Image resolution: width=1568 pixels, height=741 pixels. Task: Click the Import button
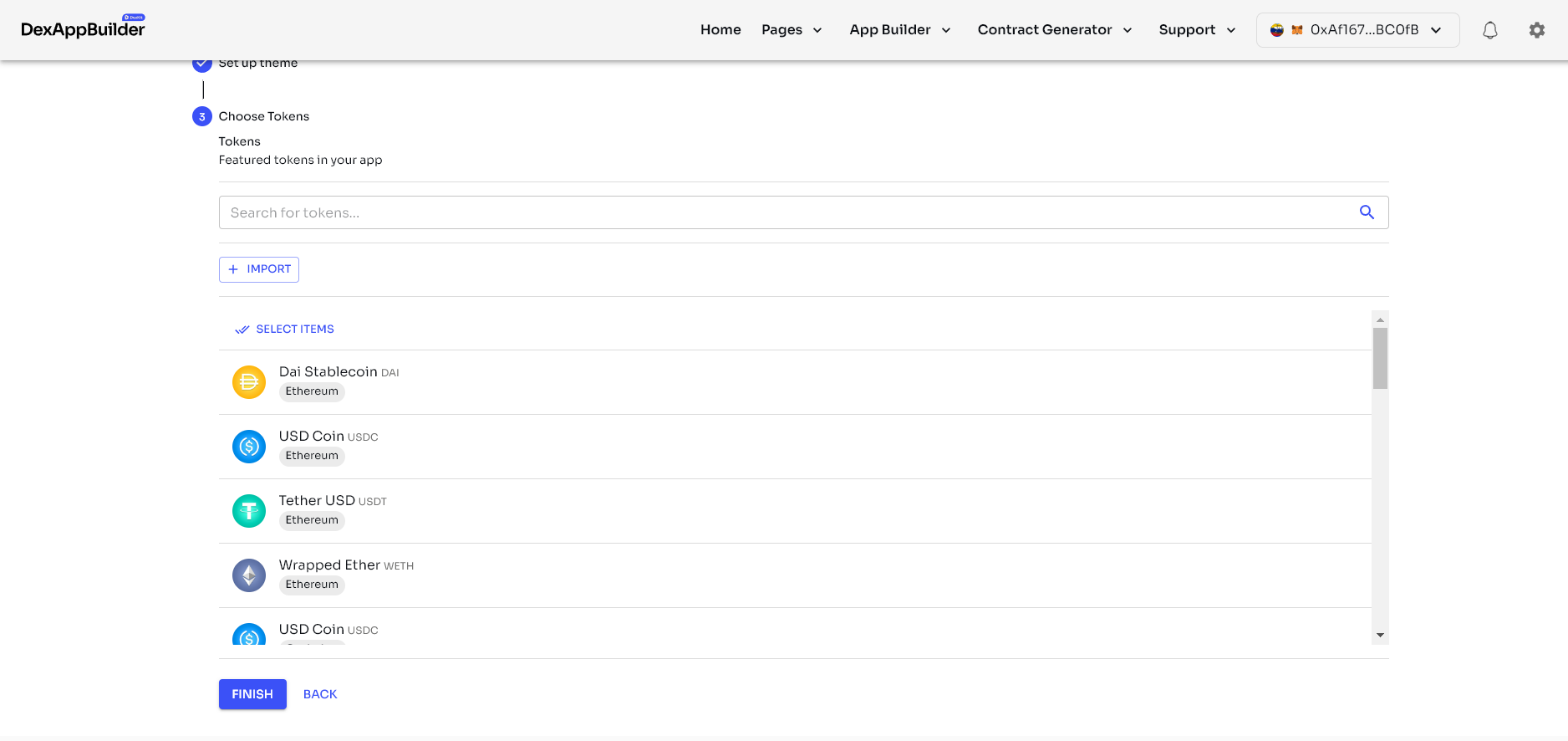(259, 269)
